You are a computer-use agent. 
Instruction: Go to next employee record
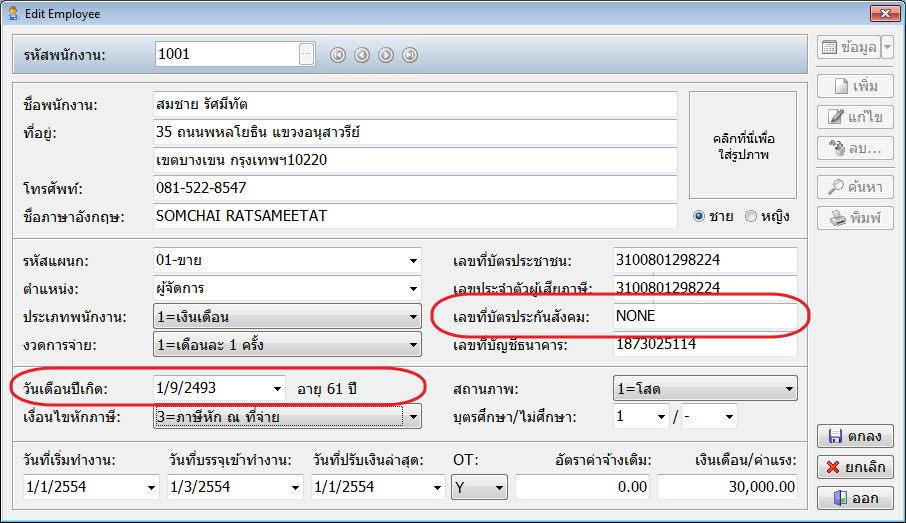click(386, 55)
